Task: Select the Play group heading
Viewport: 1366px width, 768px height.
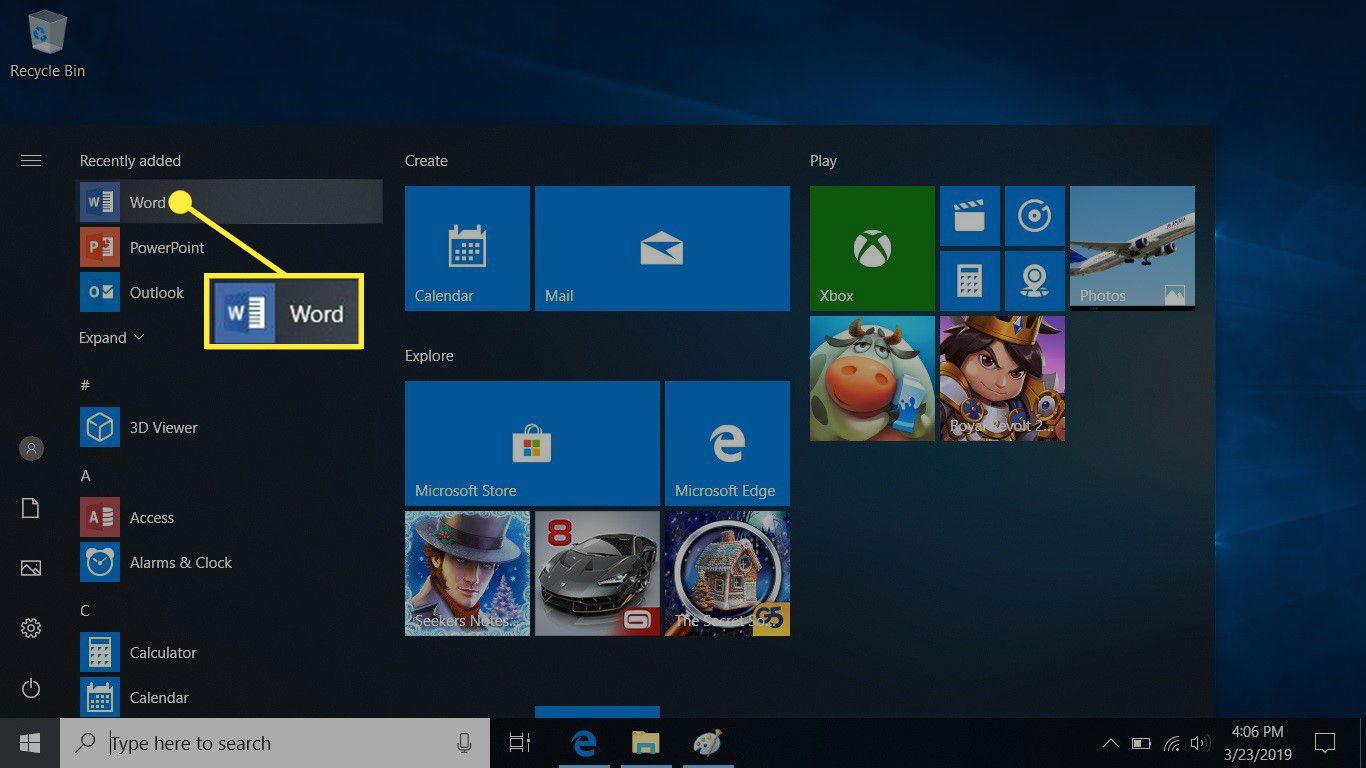Action: tap(823, 160)
